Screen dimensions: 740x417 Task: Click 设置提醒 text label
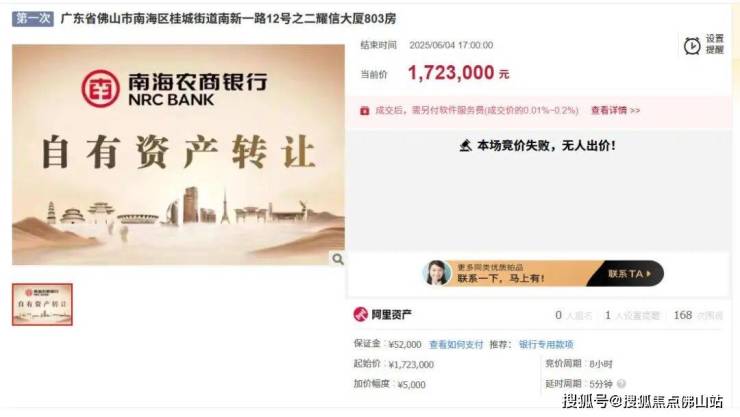[x=715, y=44]
